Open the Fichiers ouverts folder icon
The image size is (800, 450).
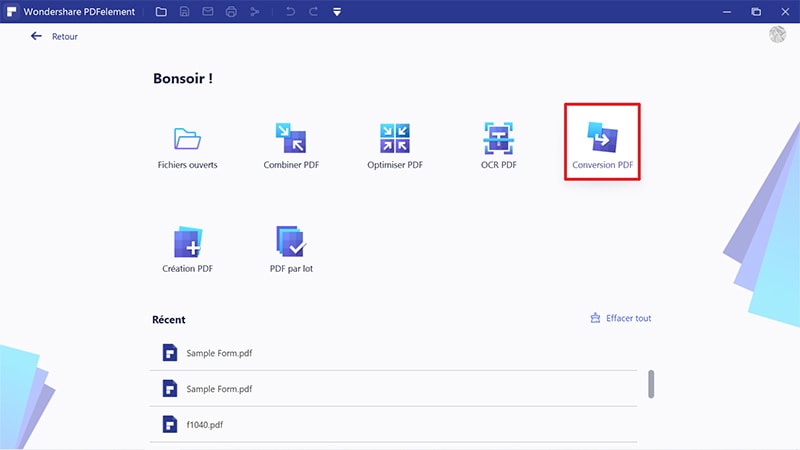click(x=187, y=138)
